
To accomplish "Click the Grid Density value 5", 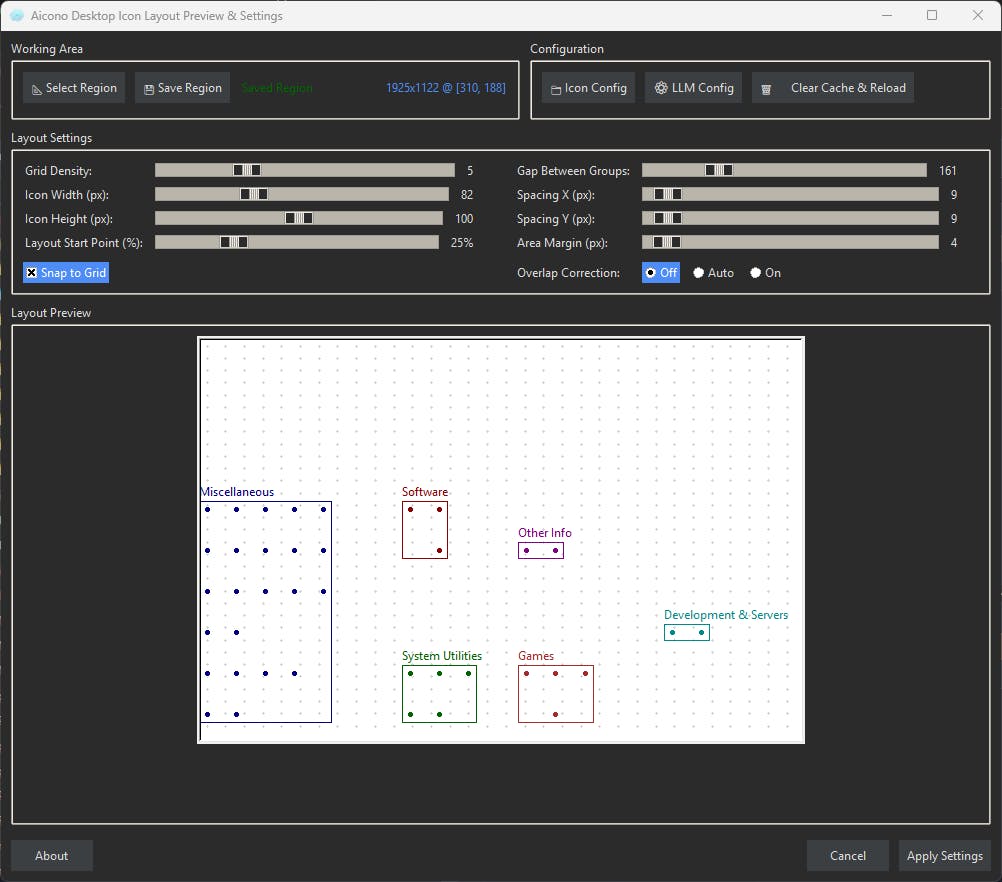I will tap(470, 171).
